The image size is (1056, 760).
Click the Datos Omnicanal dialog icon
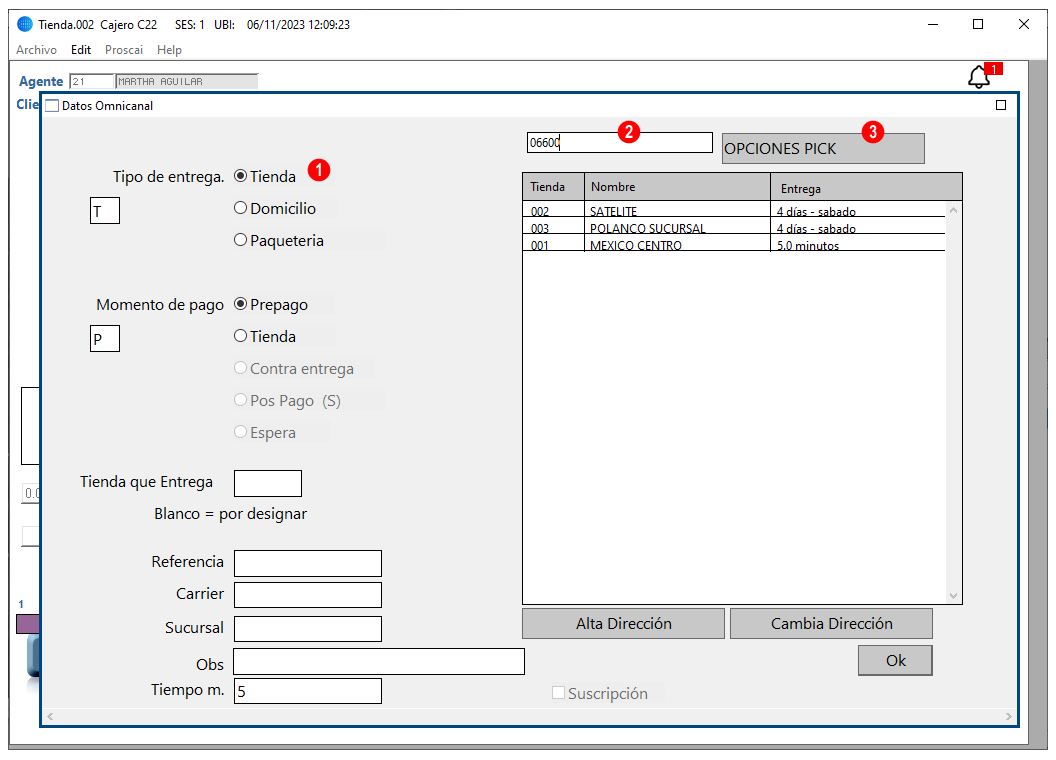52,106
